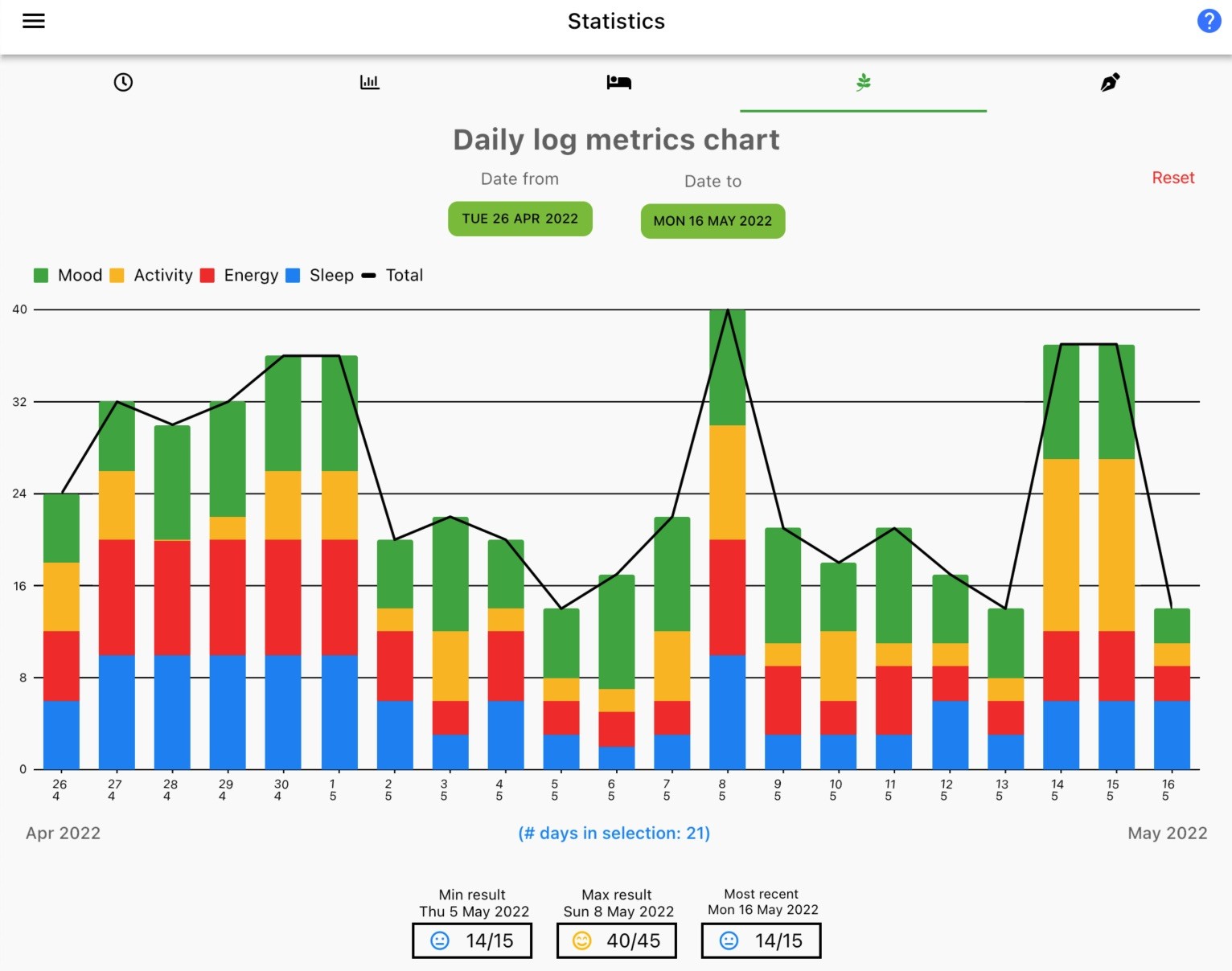Switch to the pen notes tab
1232x971 pixels.
click(1110, 82)
